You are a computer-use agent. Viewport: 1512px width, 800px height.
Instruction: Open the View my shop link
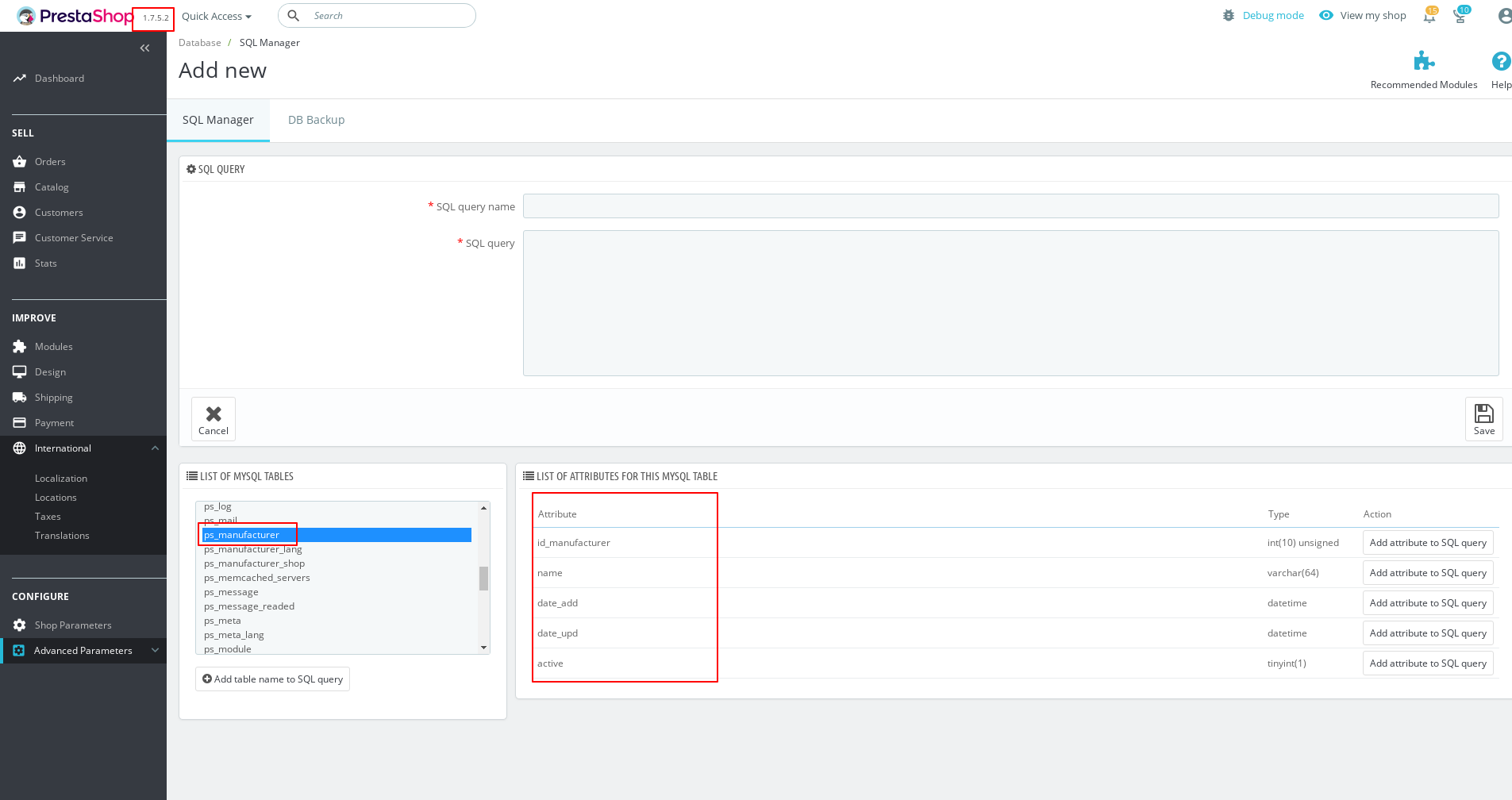[x=1373, y=16]
